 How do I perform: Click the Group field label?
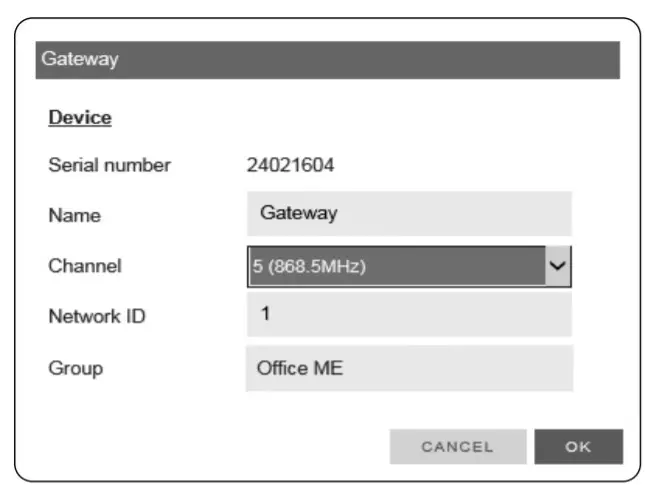tap(75, 368)
